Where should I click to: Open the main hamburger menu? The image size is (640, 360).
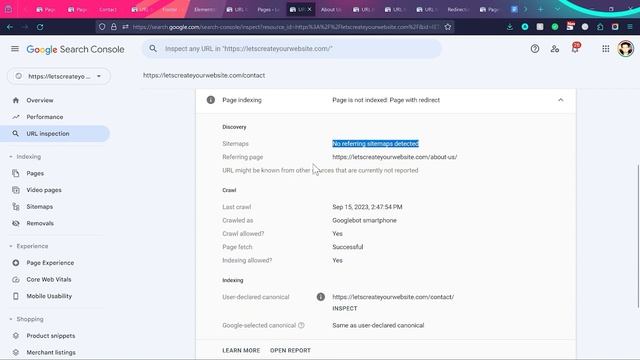15,49
